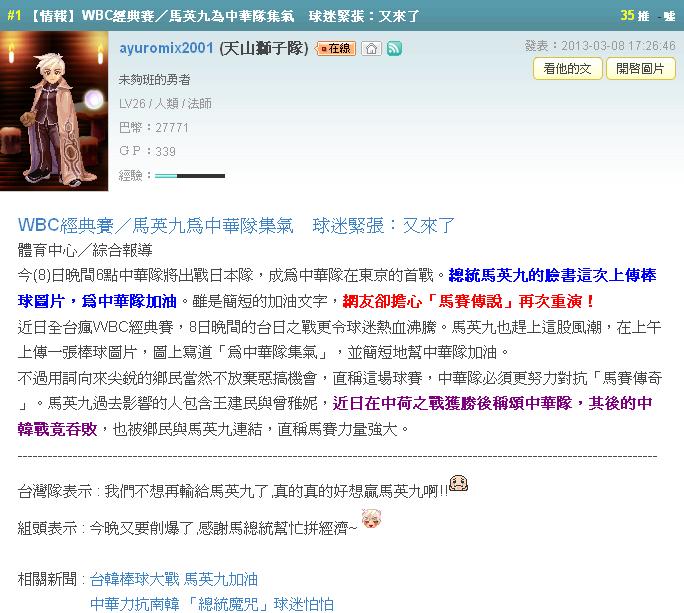Image resolution: width=684 pixels, height=613 pixels.
Task: Click the red-cheeked smiling emoticon
Action: tap(371, 519)
